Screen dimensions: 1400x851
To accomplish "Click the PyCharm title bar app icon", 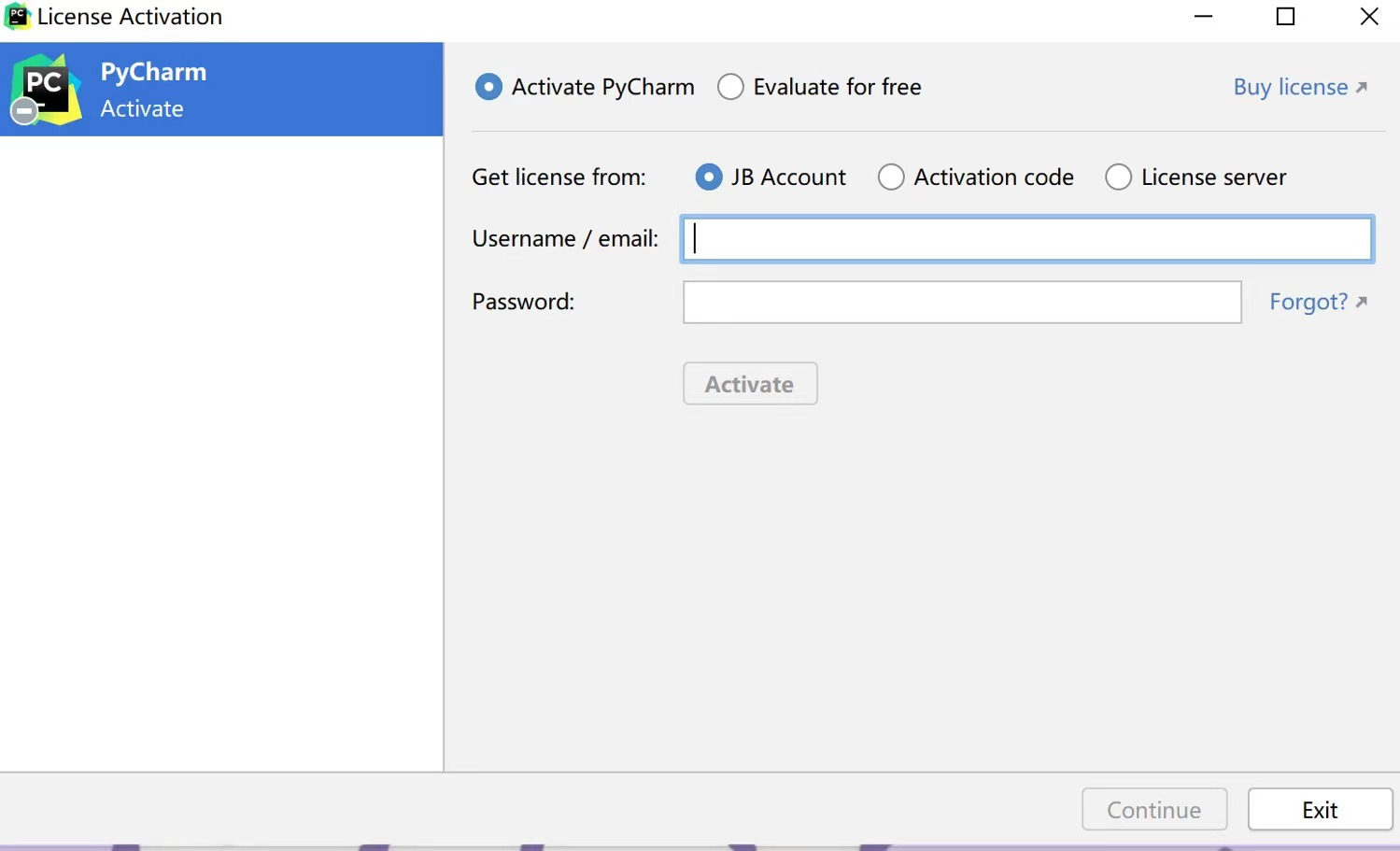I will click(17, 17).
